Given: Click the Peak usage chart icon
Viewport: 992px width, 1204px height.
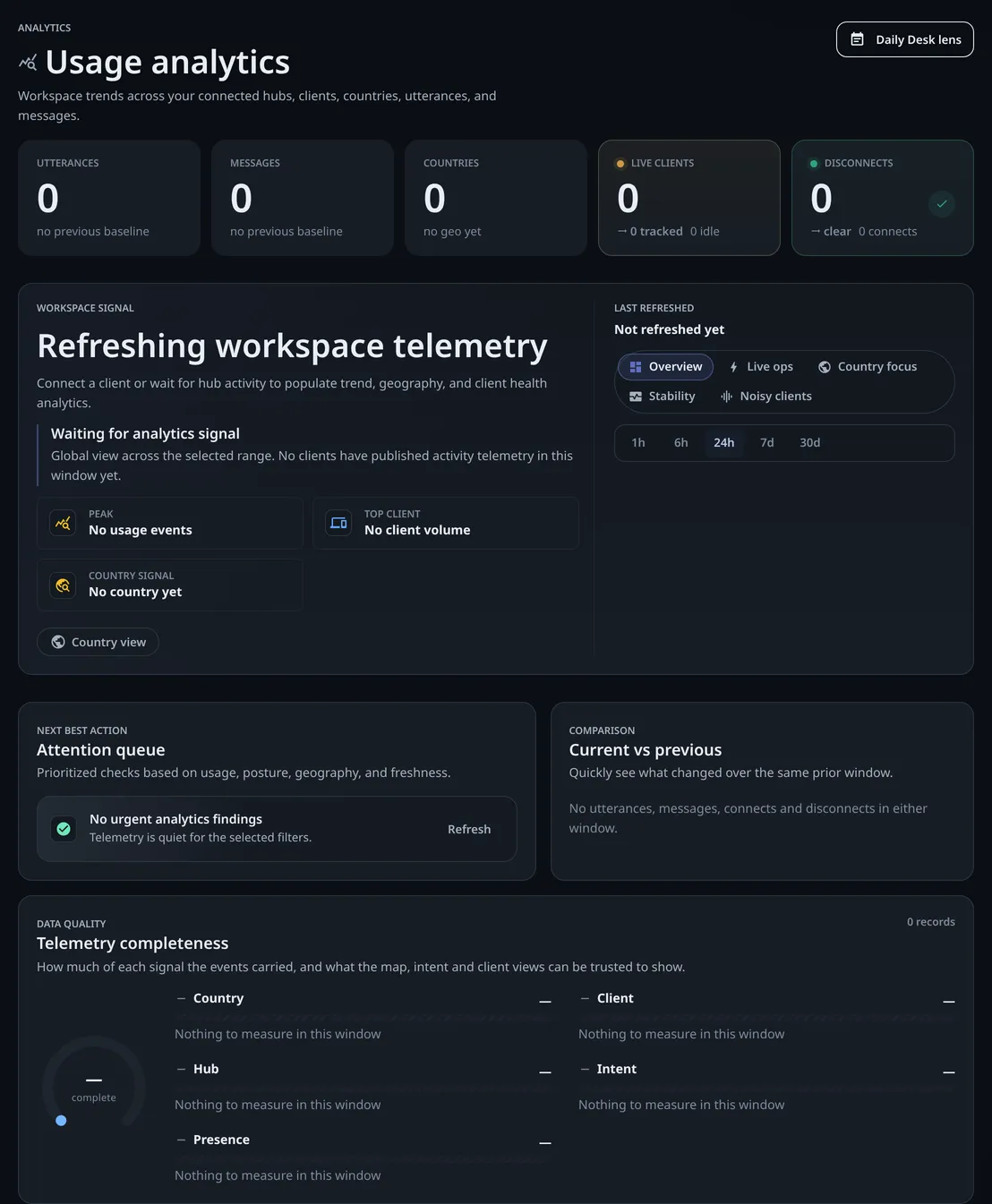Looking at the screenshot, I should (x=63, y=523).
